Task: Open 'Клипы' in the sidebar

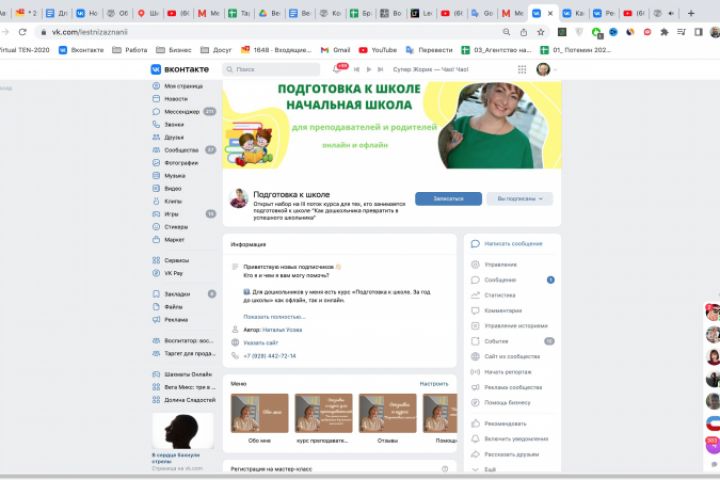Action: [x=167, y=201]
